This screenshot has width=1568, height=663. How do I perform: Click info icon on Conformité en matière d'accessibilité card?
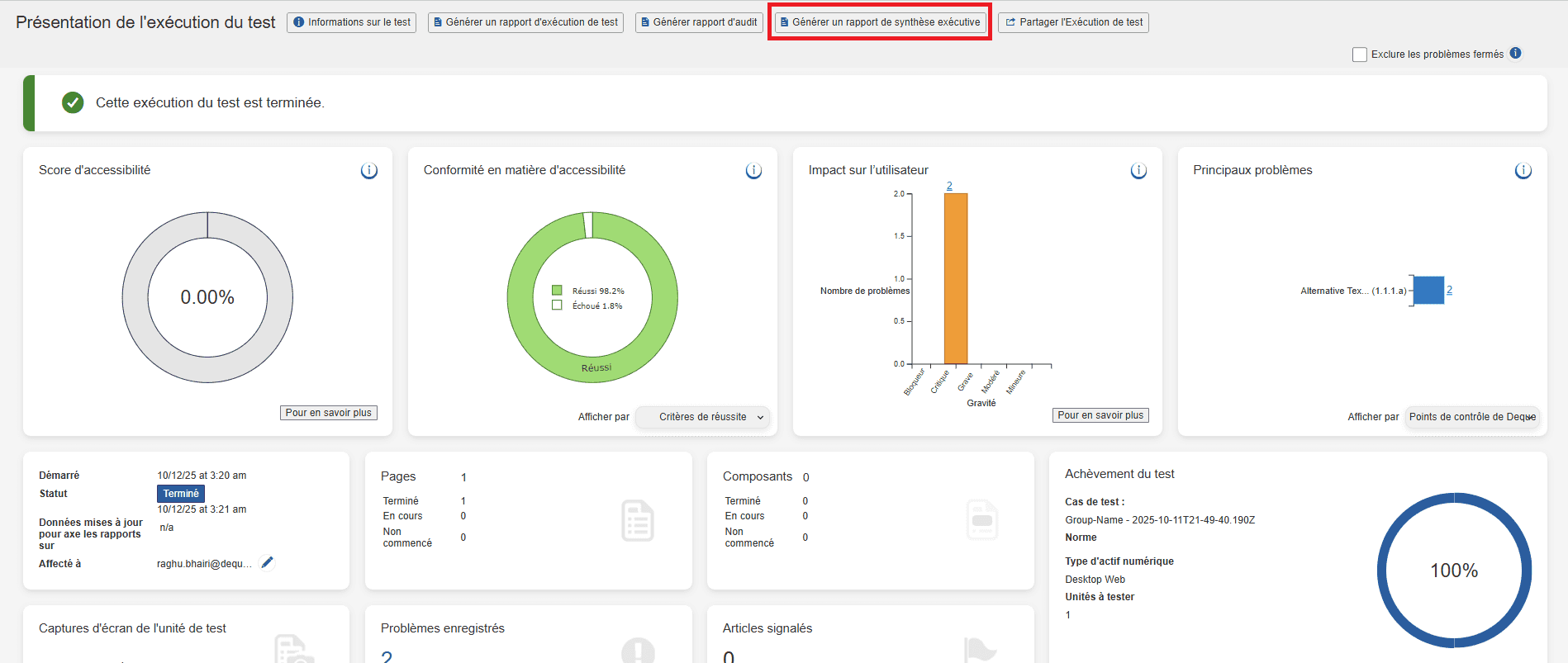pos(753,171)
